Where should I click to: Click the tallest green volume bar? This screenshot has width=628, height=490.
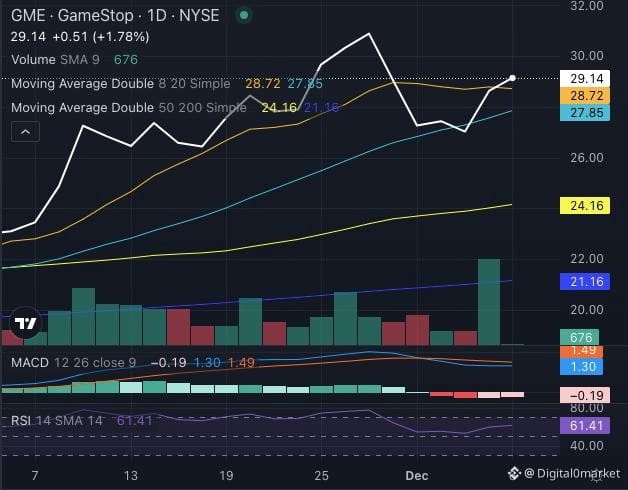click(489, 302)
